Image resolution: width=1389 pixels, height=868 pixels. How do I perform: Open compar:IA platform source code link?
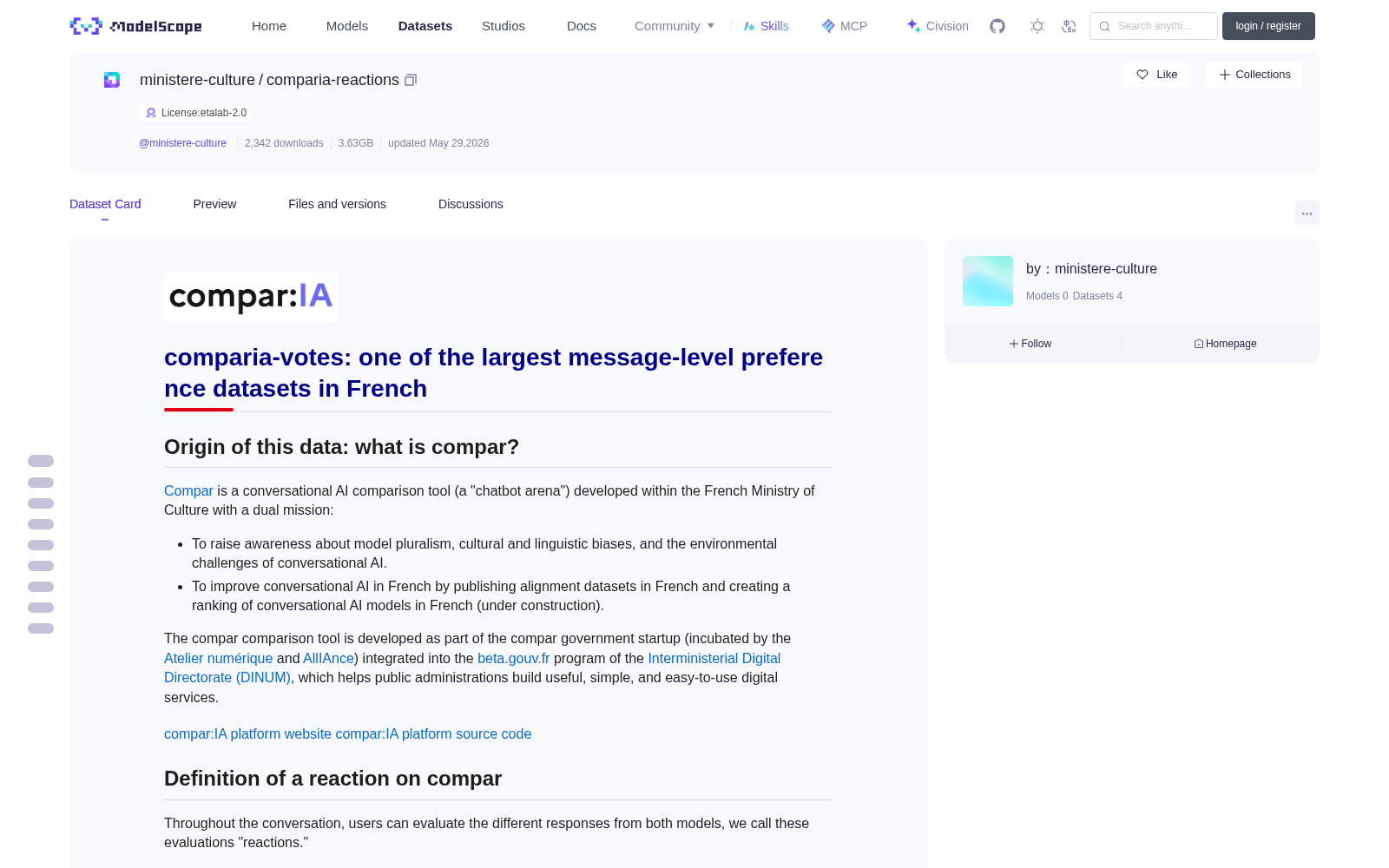433,733
